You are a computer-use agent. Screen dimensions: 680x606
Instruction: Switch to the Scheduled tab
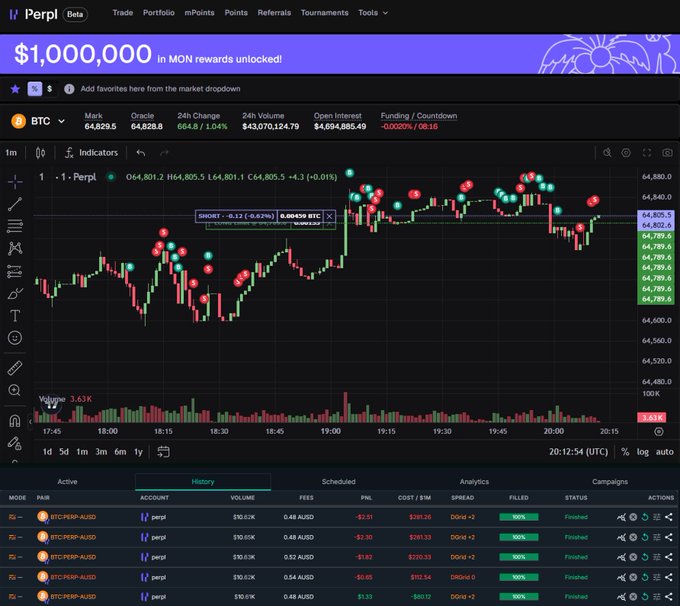pos(339,482)
